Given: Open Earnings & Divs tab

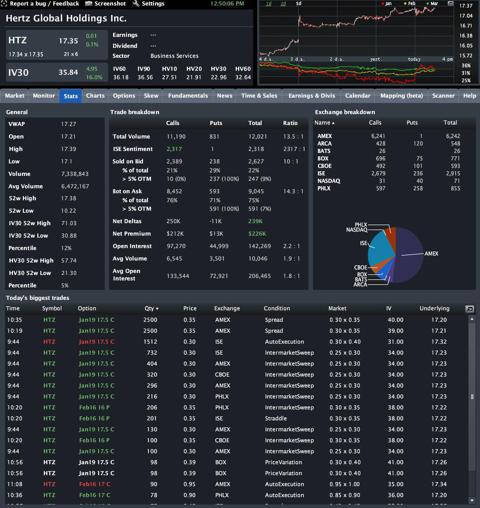Looking at the screenshot, I should [x=312, y=96].
